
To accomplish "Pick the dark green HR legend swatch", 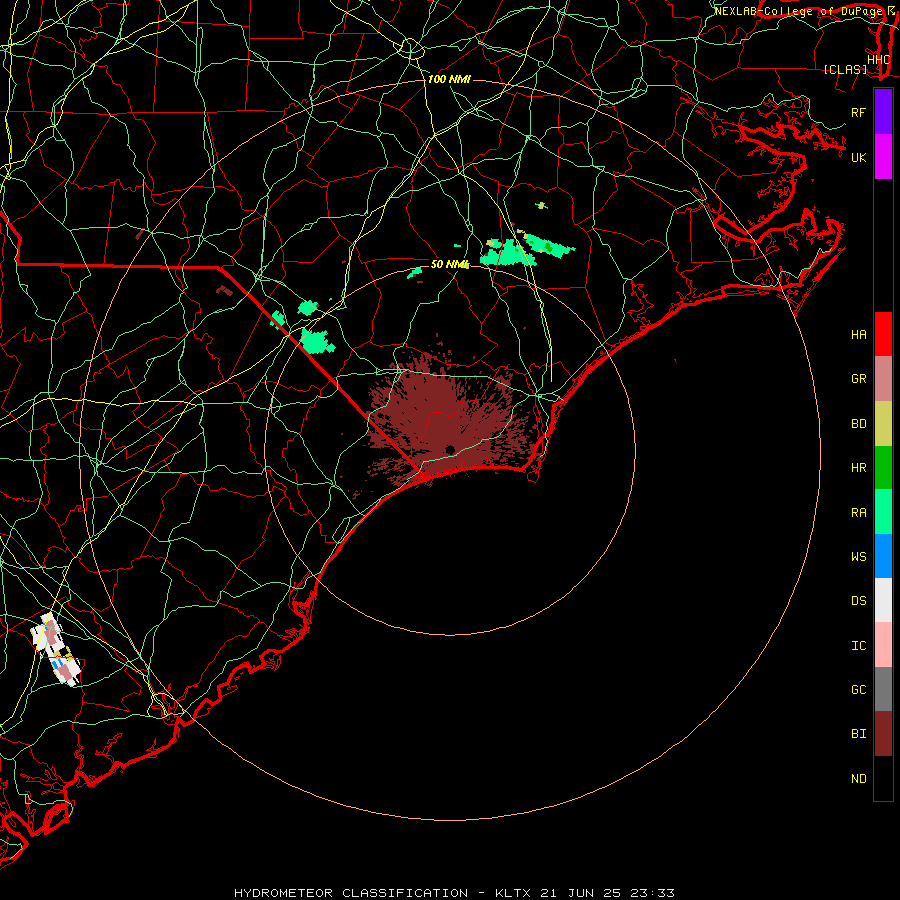I will point(883,468).
